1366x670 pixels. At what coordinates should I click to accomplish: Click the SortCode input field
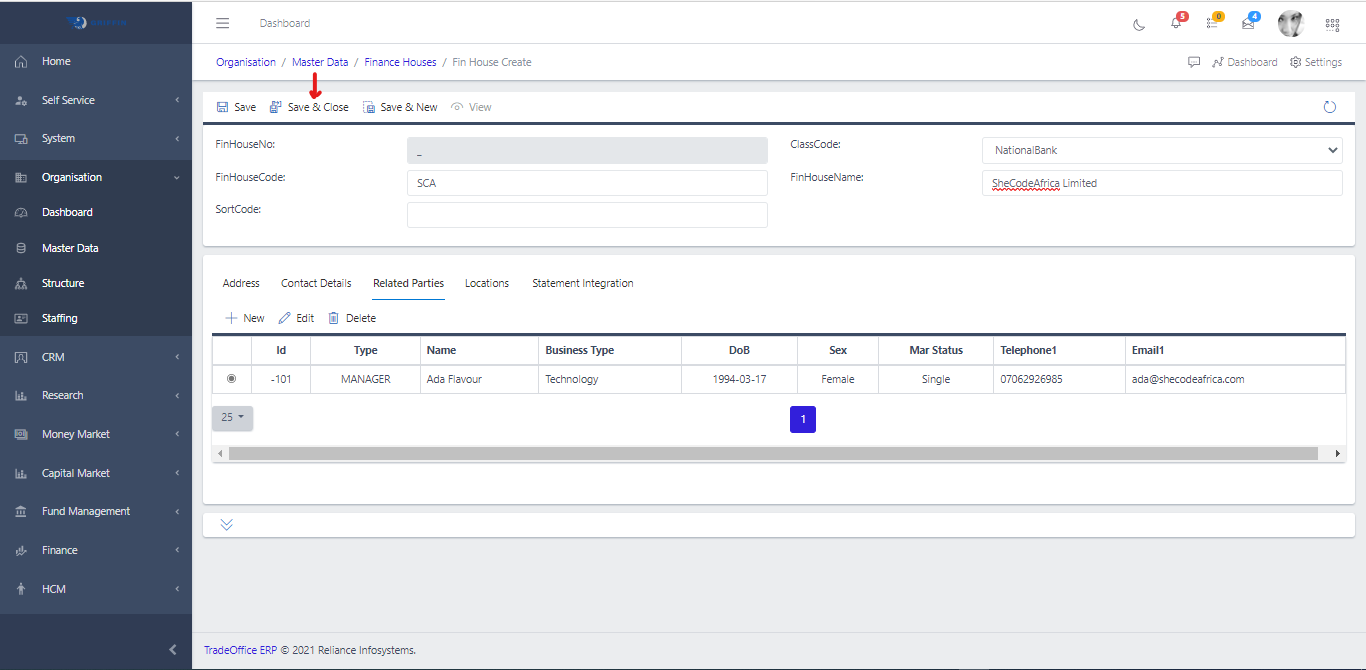coord(587,215)
